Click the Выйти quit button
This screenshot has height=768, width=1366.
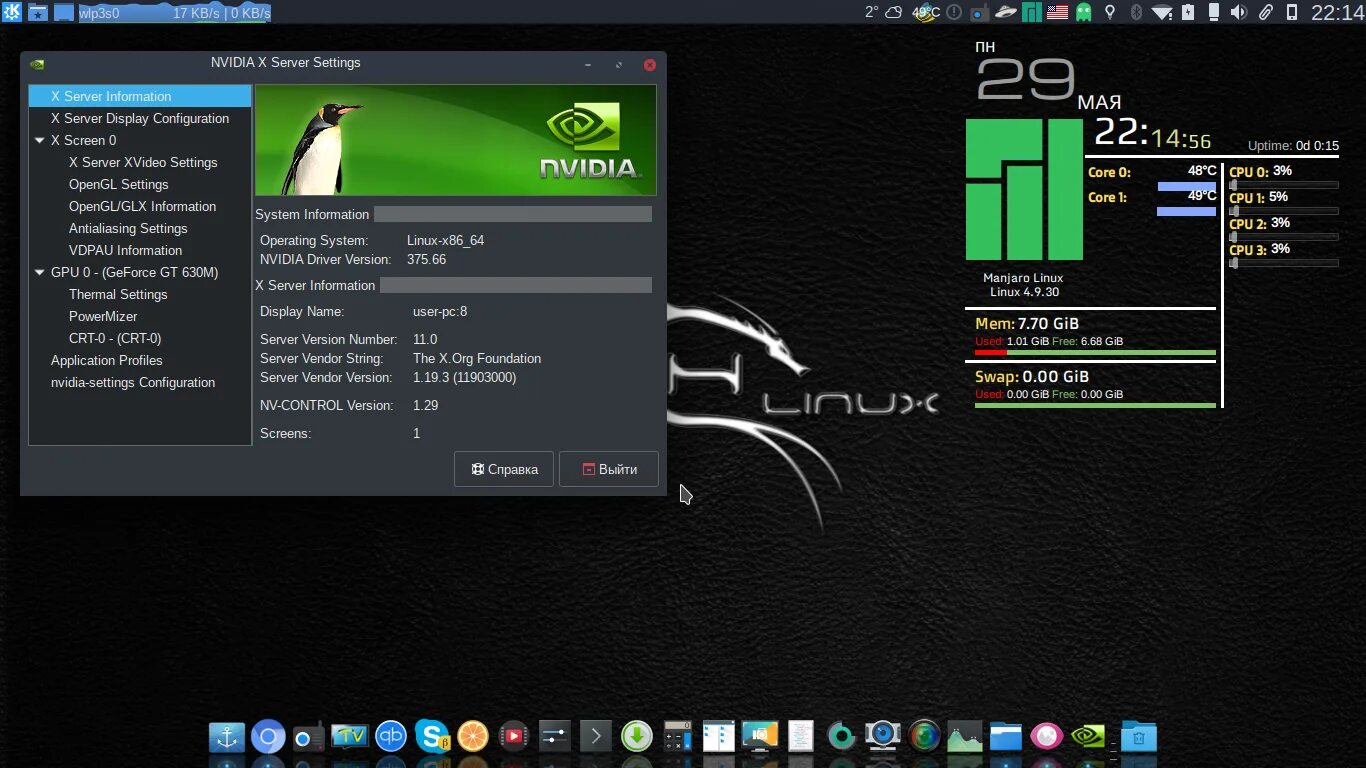point(609,469)
